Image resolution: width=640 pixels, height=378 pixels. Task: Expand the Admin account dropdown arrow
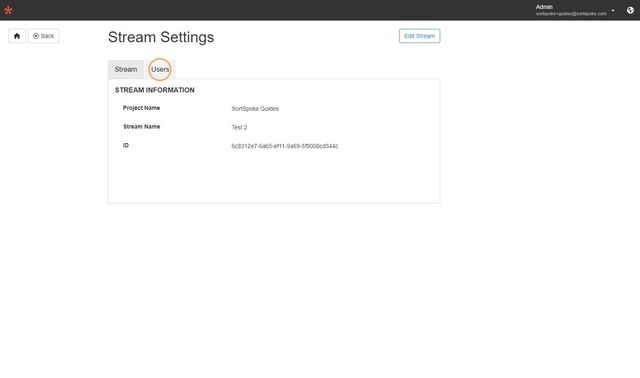(613, 10)
